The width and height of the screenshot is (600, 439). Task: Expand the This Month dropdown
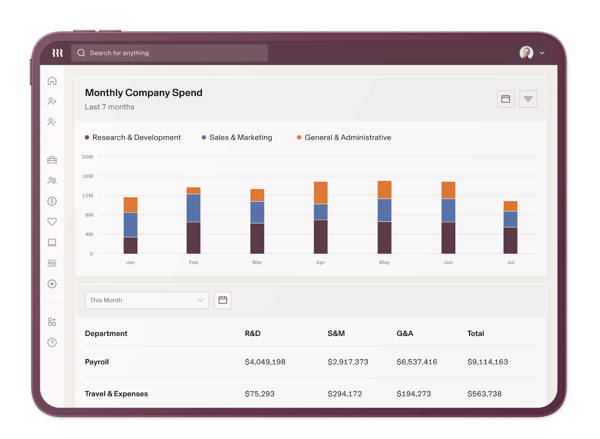pos(147,300)
